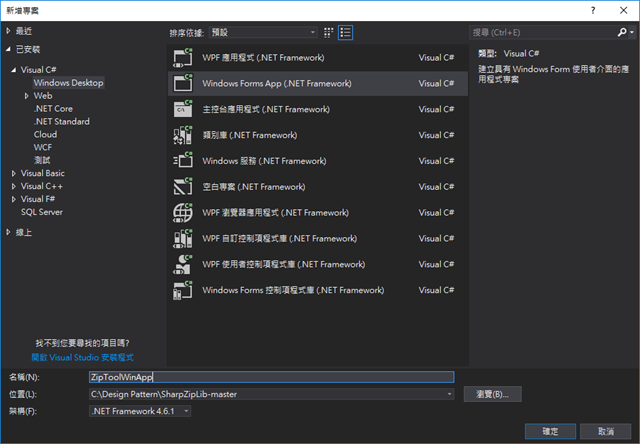Image resolution: width=640 pixels, height=444 pixels.
Task: Click the project name input field
Action: (271, 377)
